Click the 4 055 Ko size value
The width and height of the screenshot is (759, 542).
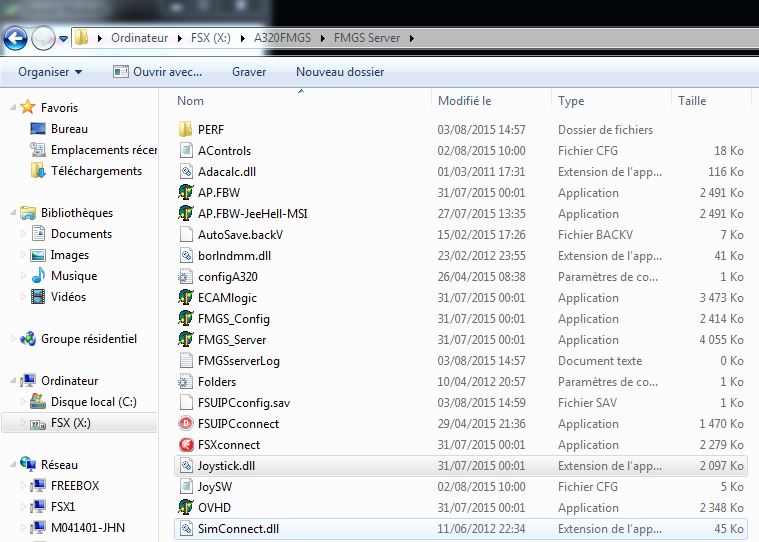click(x=721, y=340)
